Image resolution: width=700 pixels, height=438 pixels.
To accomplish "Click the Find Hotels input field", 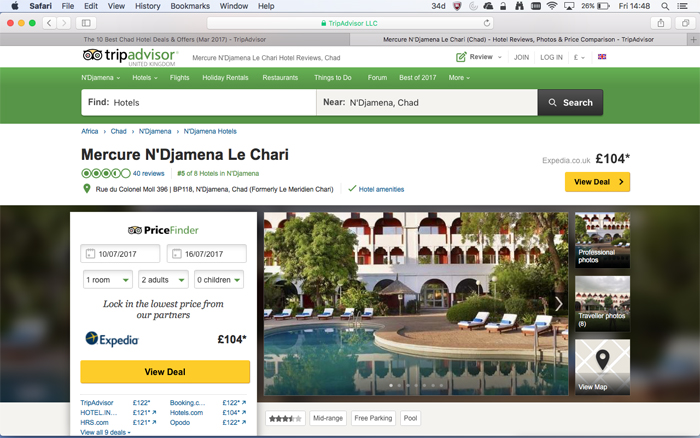I will point(199,102).
